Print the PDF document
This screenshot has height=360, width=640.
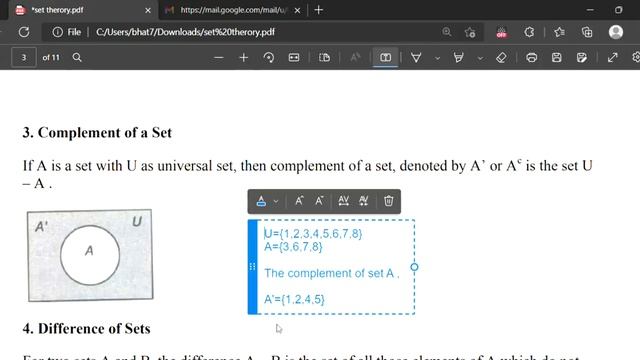click(x=531, y=58)
